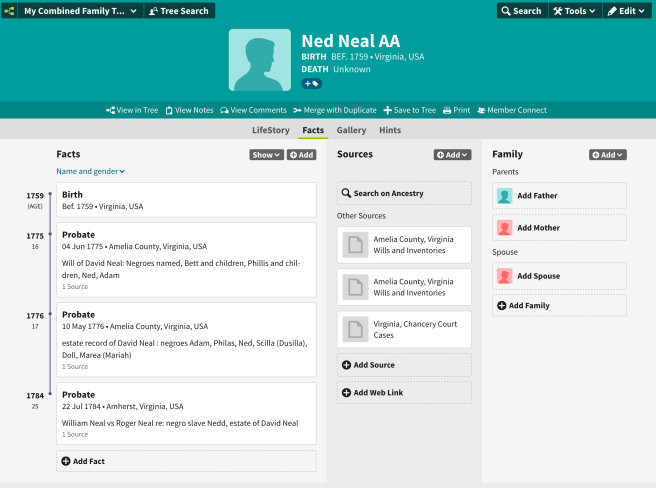
Task: Click 1 Source under 1775 Probate
Action: pos(75,287)
